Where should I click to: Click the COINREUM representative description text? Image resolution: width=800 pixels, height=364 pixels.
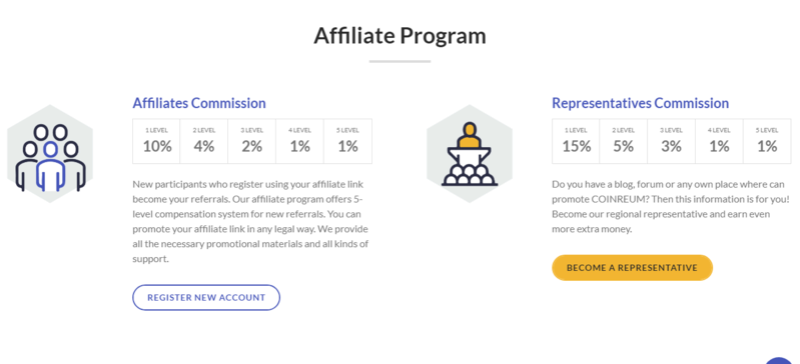pos(668,206)
